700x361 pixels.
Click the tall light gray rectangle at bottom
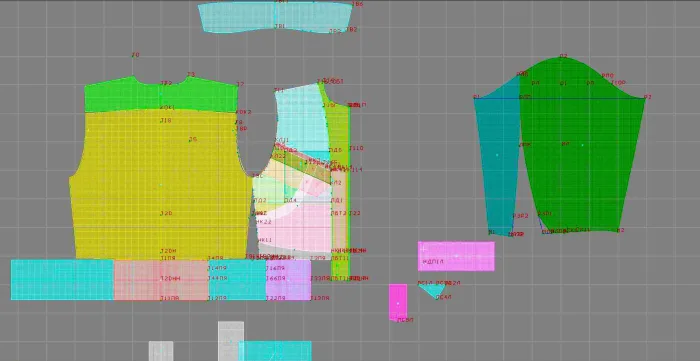pyautogui.click(x=231, y=340)
